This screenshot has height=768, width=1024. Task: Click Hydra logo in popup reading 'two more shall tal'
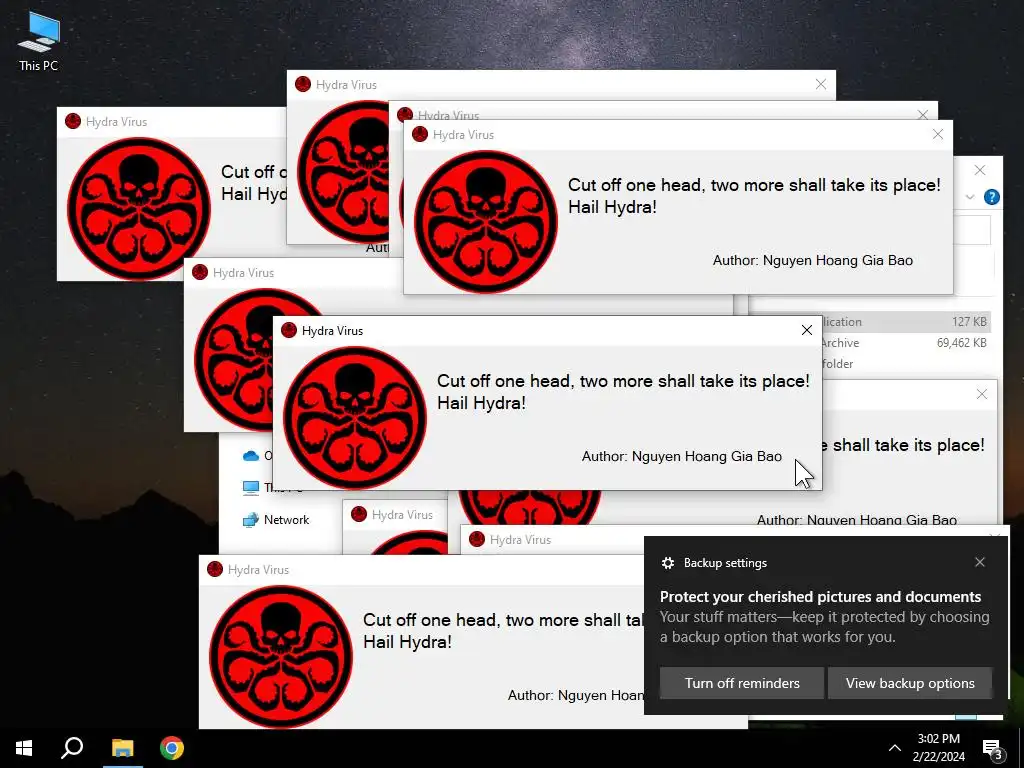pyautogui.click(x=281, y=656)
